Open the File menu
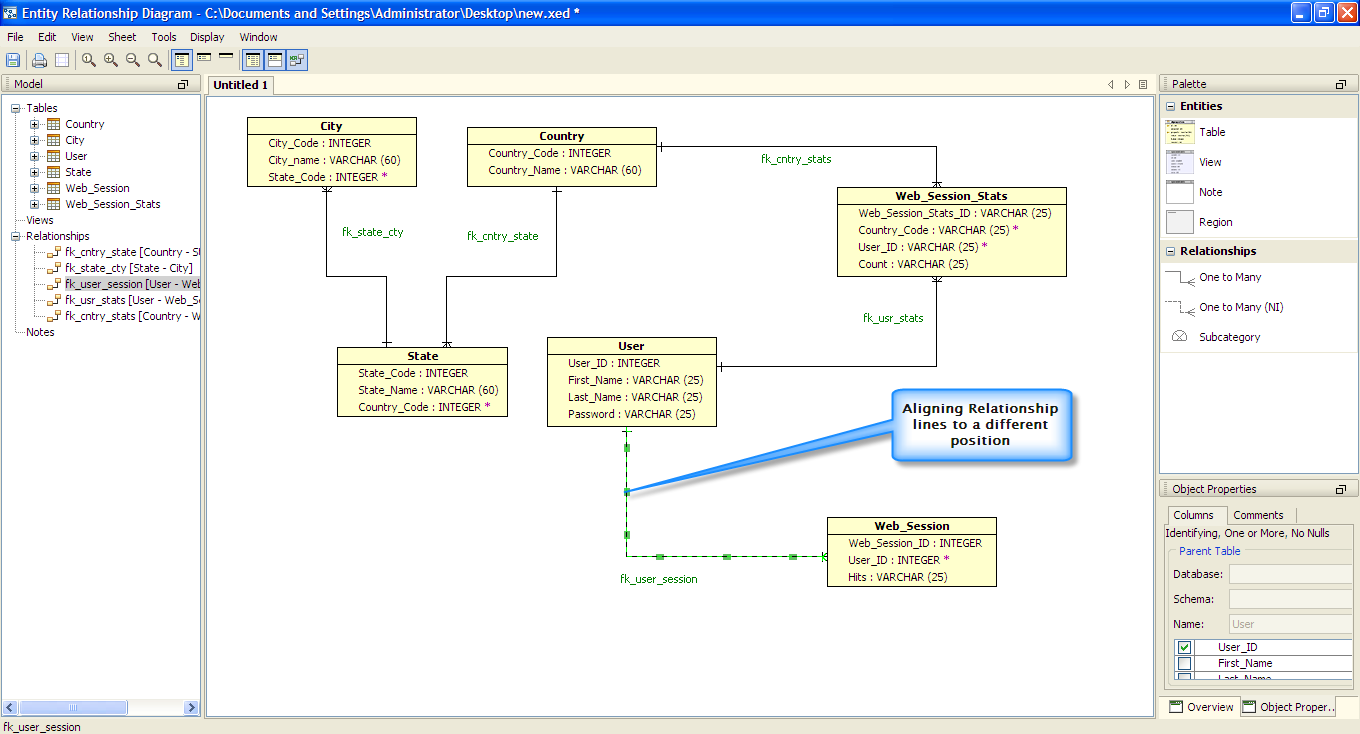The image size is (1360, 734). [x=15, y=37]
